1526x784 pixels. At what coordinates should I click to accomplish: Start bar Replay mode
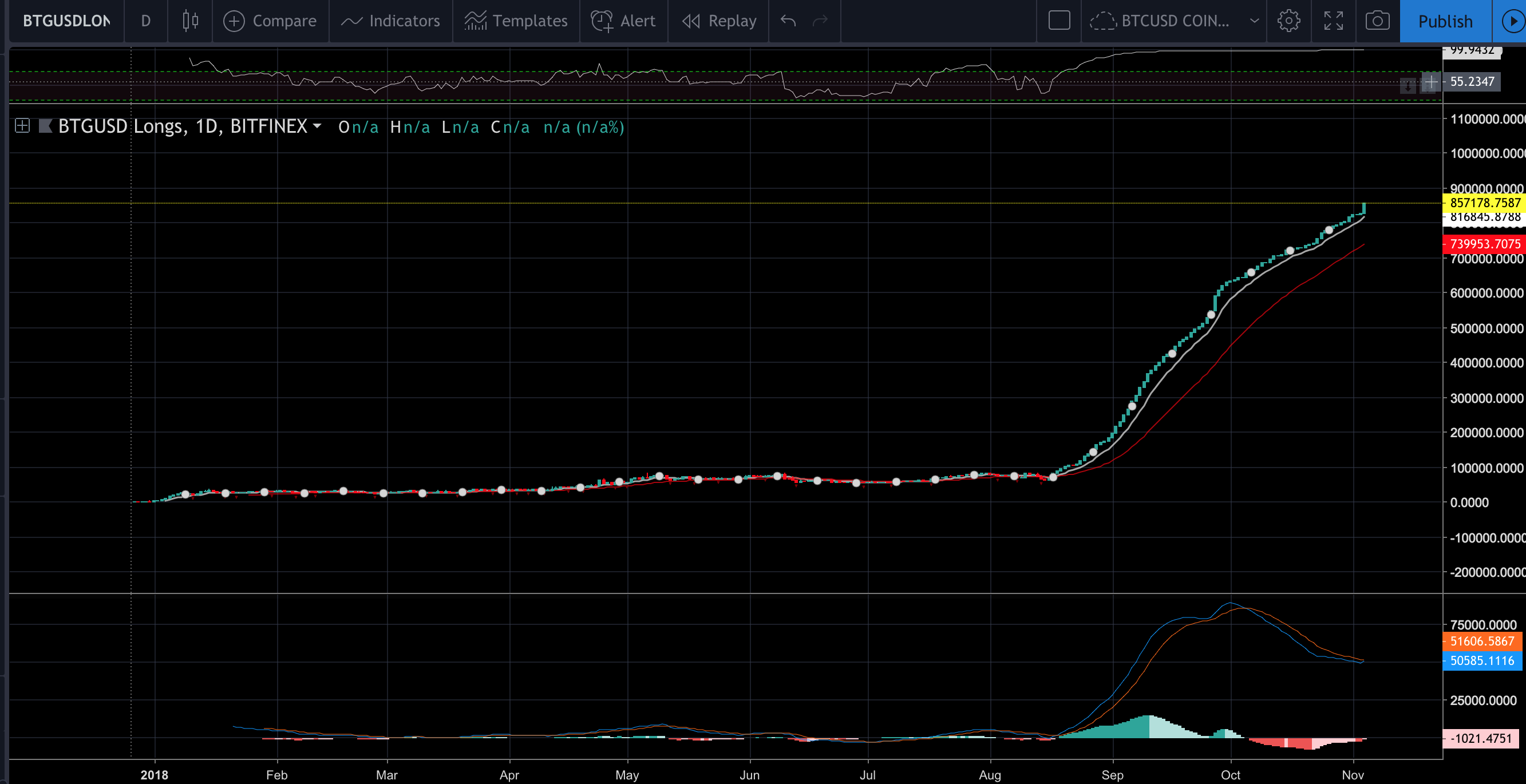click(719, 21)
